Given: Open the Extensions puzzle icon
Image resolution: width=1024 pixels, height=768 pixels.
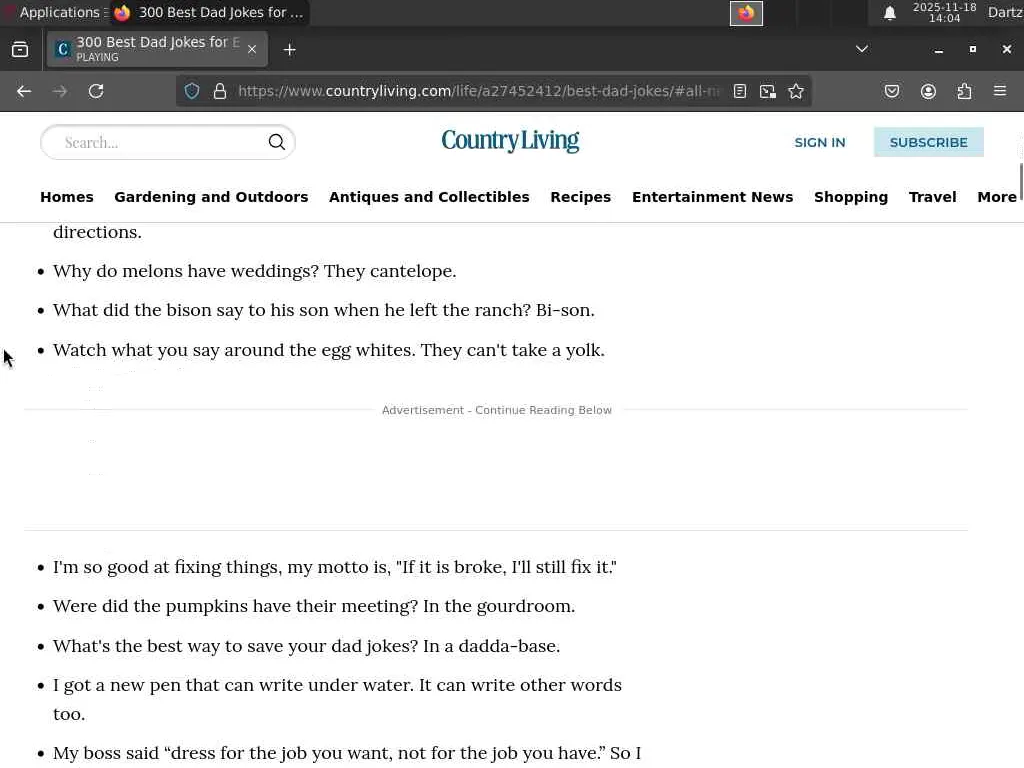Looking at the screenshot, I should 965,91.
